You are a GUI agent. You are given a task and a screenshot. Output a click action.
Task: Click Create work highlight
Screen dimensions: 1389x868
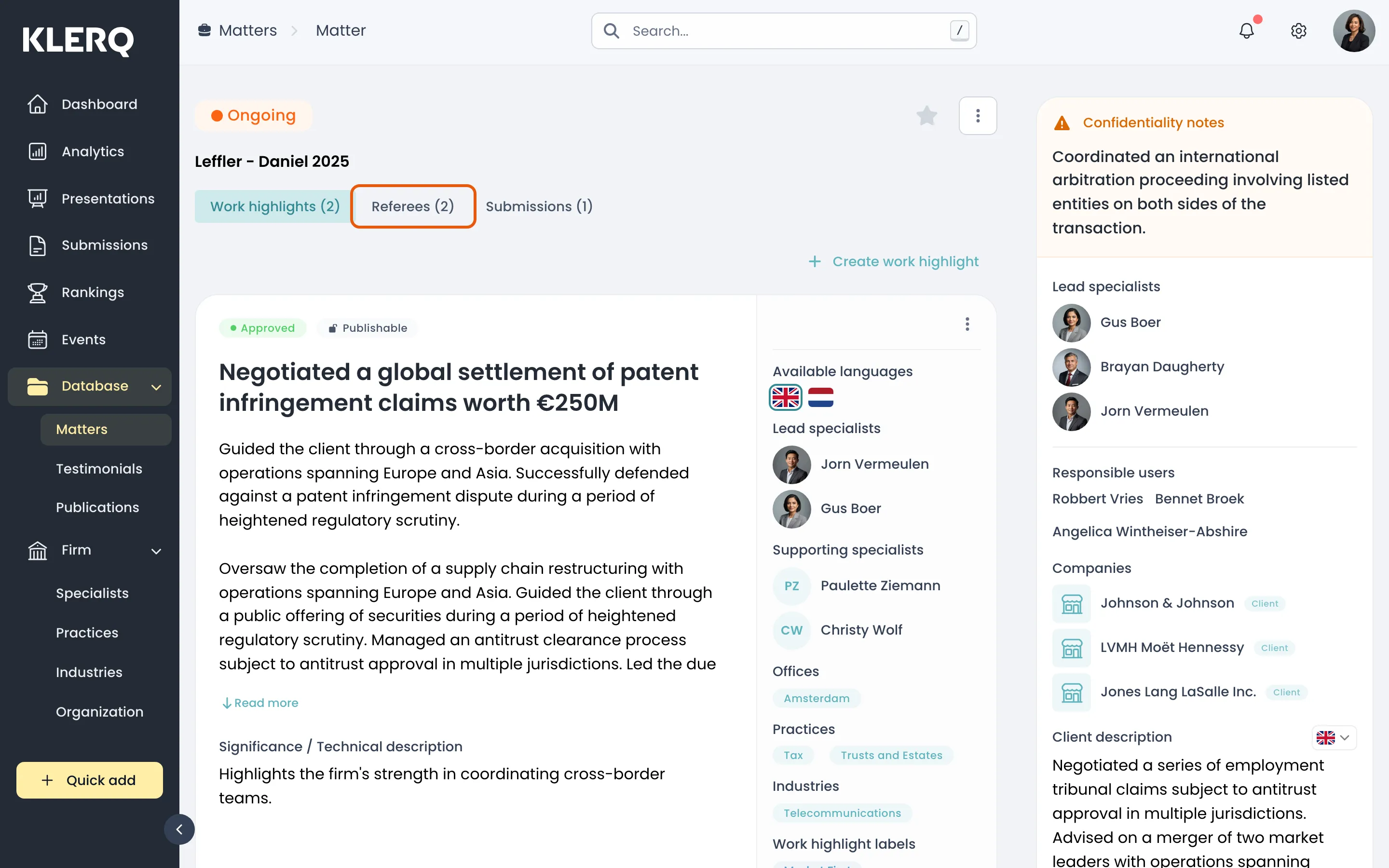(x=894, y=262)
